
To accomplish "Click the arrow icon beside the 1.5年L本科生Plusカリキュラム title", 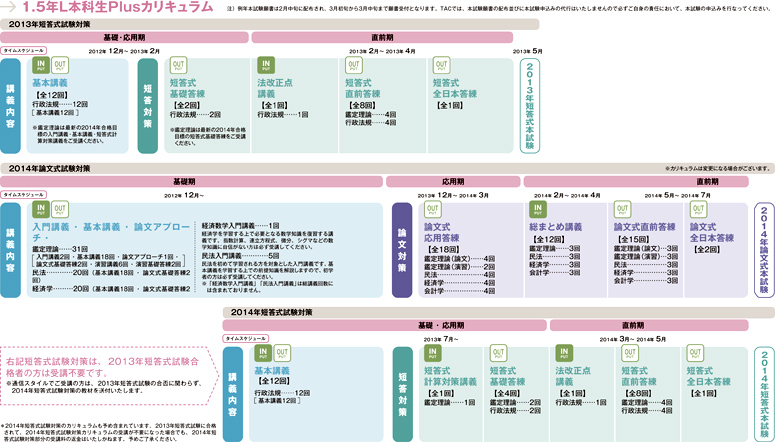I will click(x=11, y=8).
